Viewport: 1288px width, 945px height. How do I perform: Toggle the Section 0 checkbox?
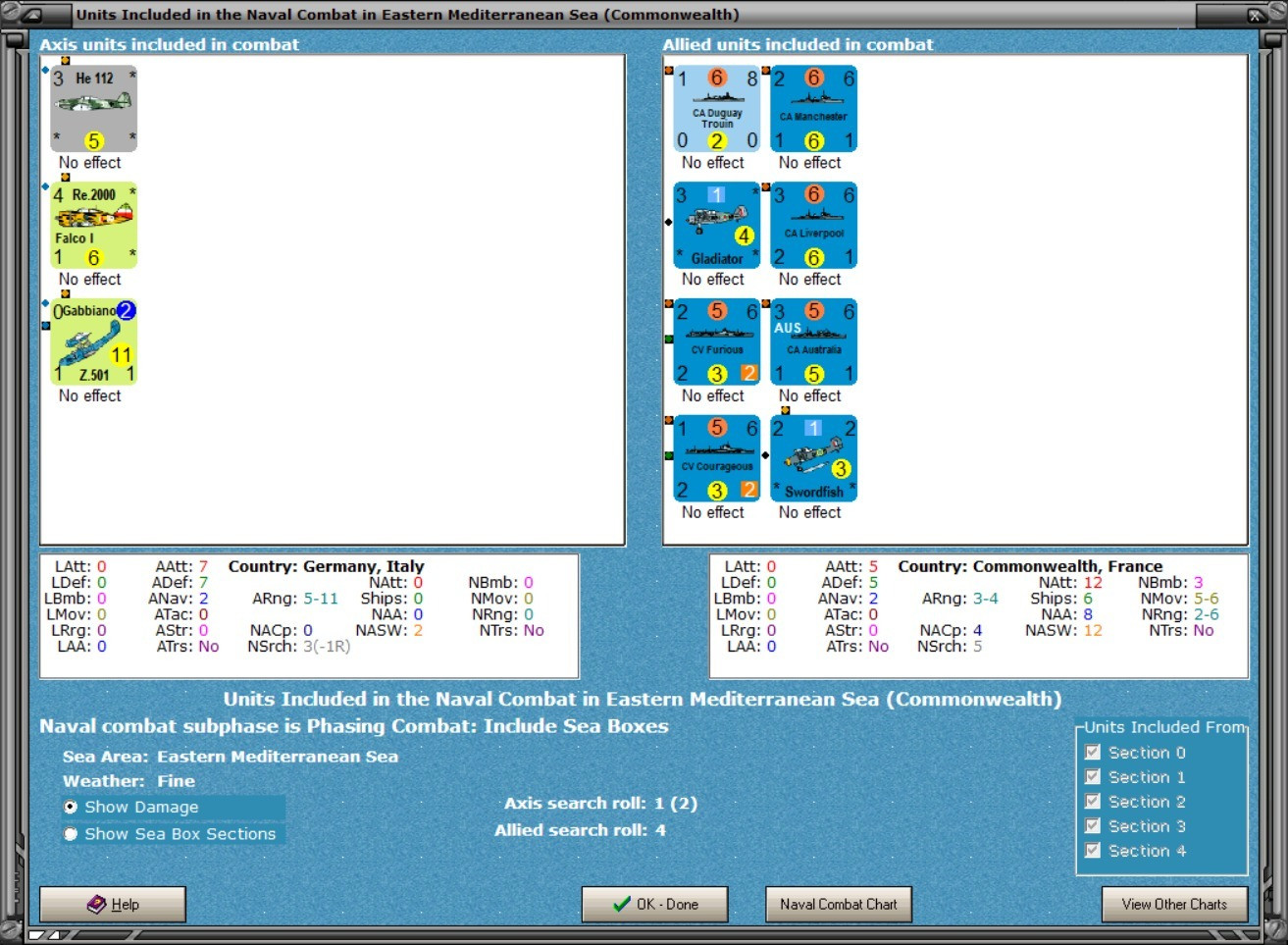pos(1093,753)
